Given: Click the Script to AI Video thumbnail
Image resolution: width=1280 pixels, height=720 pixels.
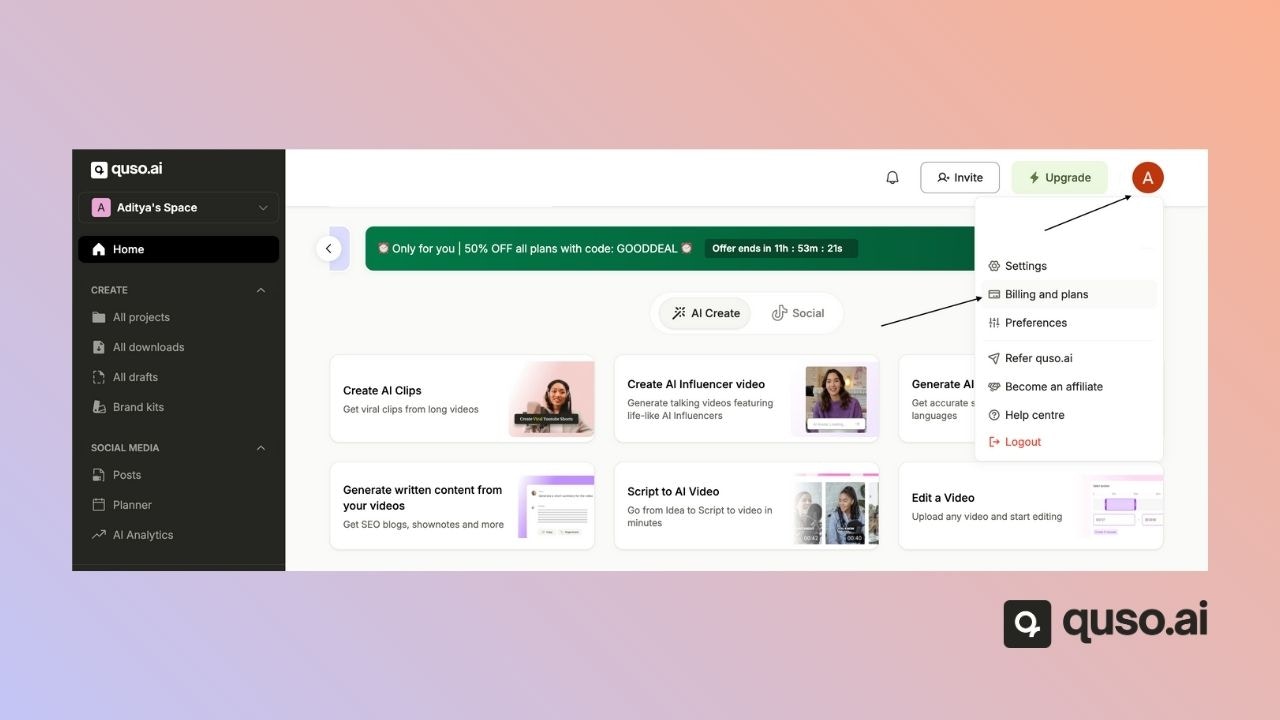Looking at the screenshot, I should pos(836,509).
